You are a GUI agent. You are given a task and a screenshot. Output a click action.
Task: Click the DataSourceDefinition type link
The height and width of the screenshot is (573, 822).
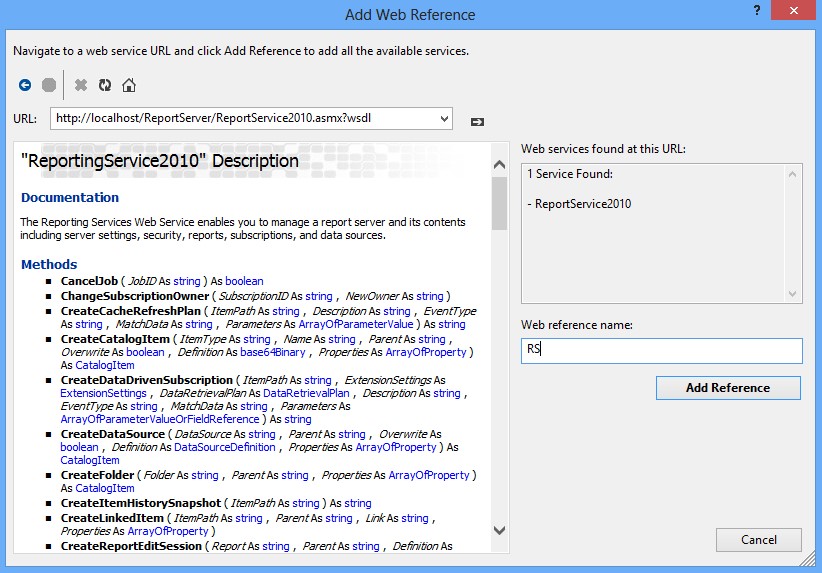pos(225,447)
